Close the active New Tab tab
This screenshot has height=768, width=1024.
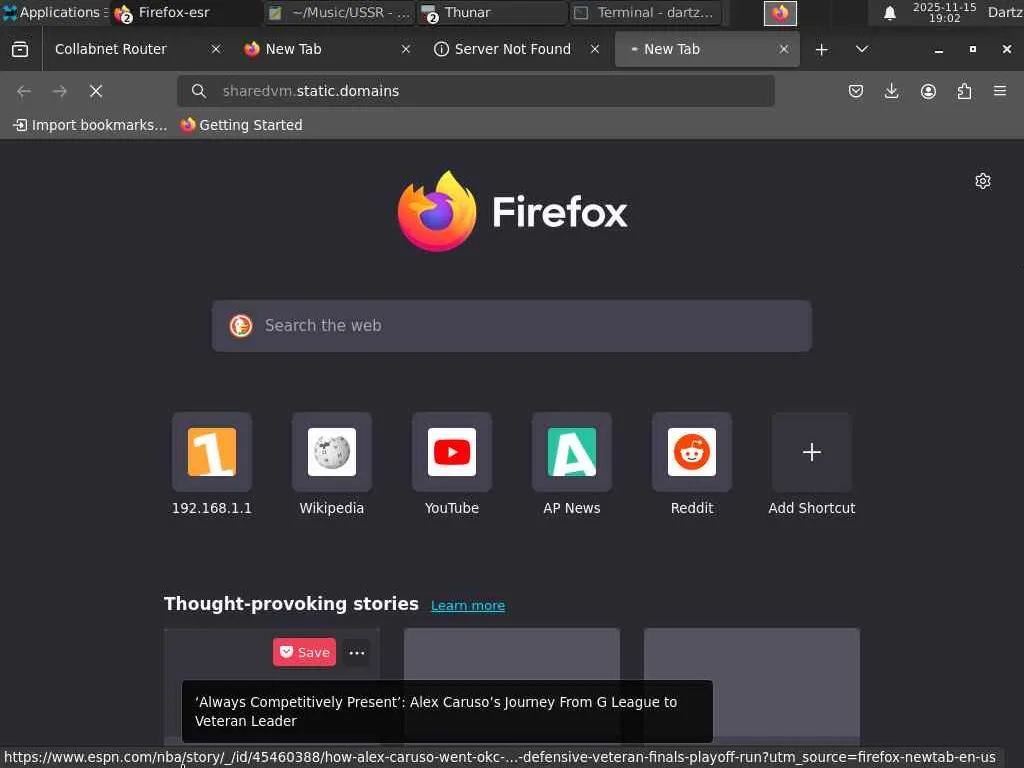pos(784,50)
